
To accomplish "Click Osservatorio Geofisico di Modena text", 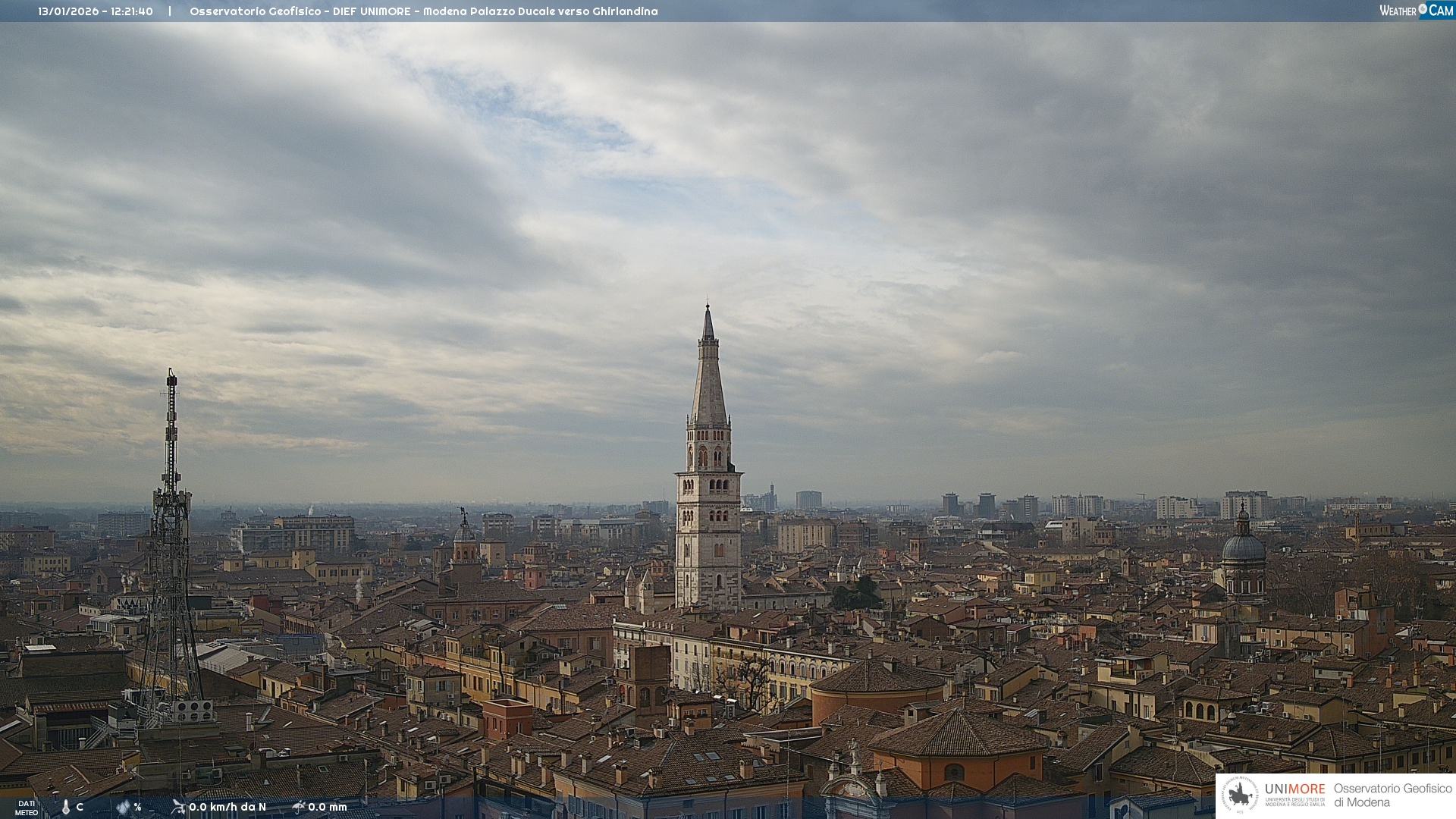I will click(x=1392, y=795).
